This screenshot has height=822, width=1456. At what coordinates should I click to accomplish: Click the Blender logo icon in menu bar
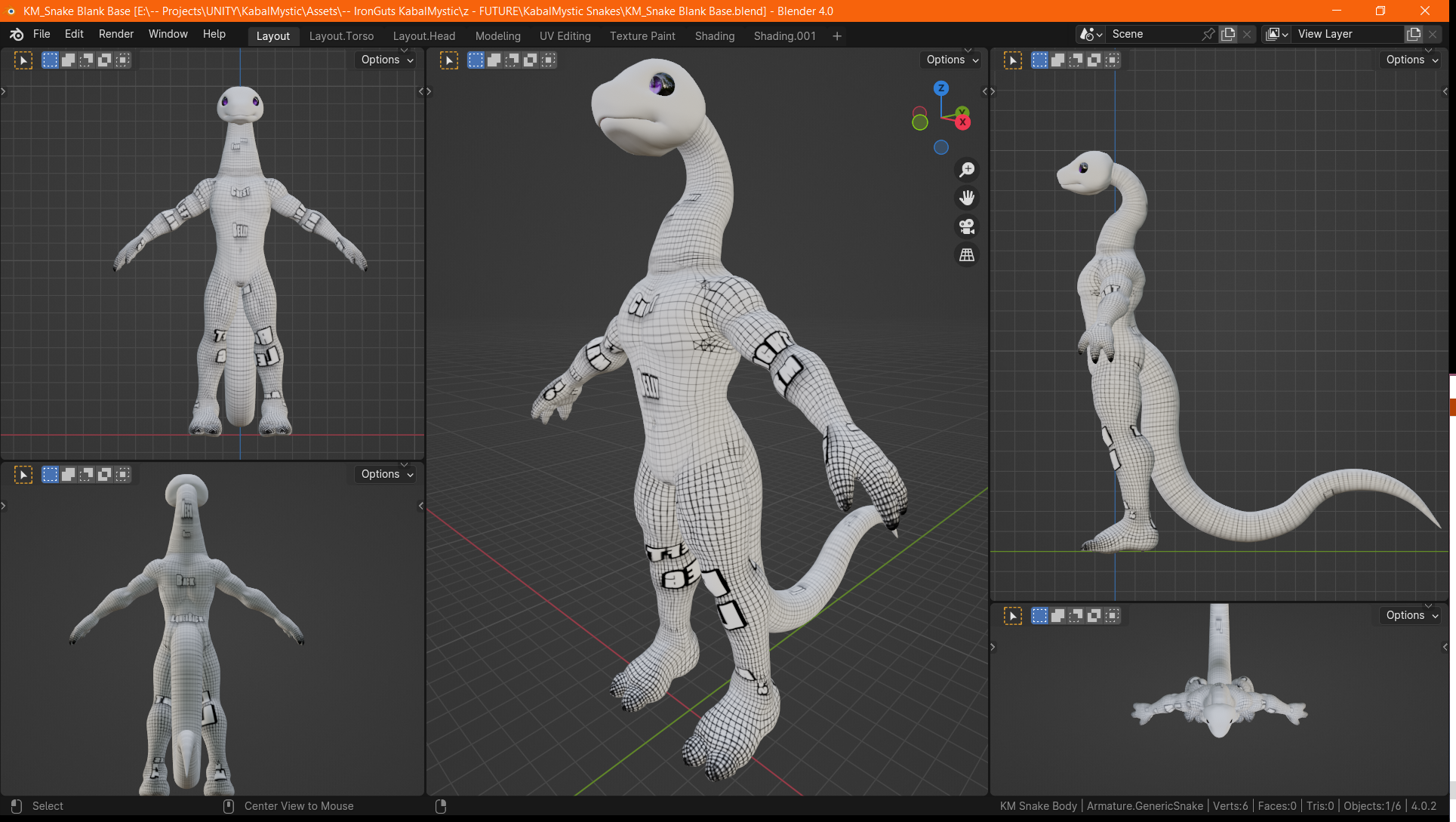[17, 34]
